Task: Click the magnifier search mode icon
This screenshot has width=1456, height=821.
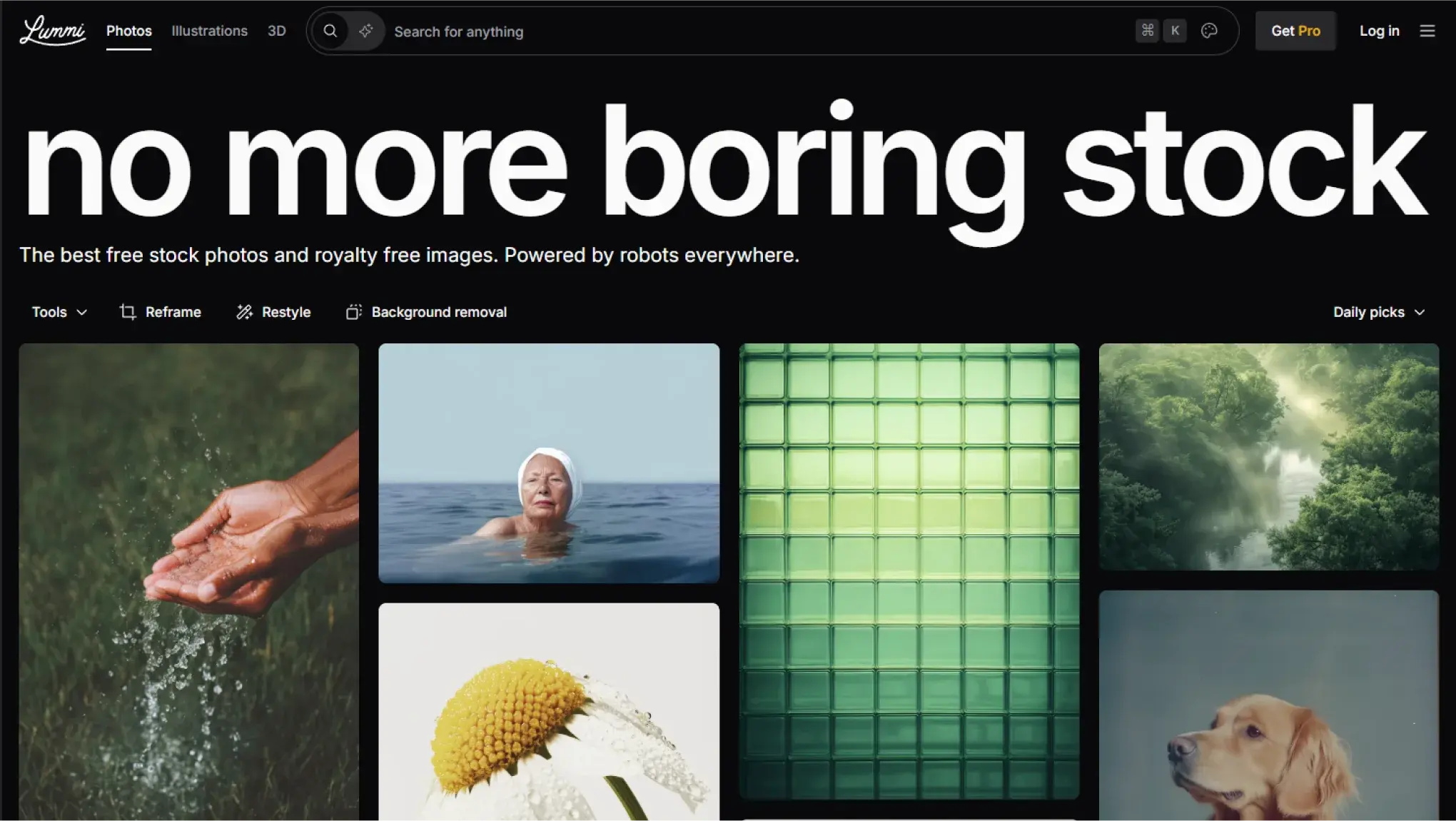Action: 330,31
